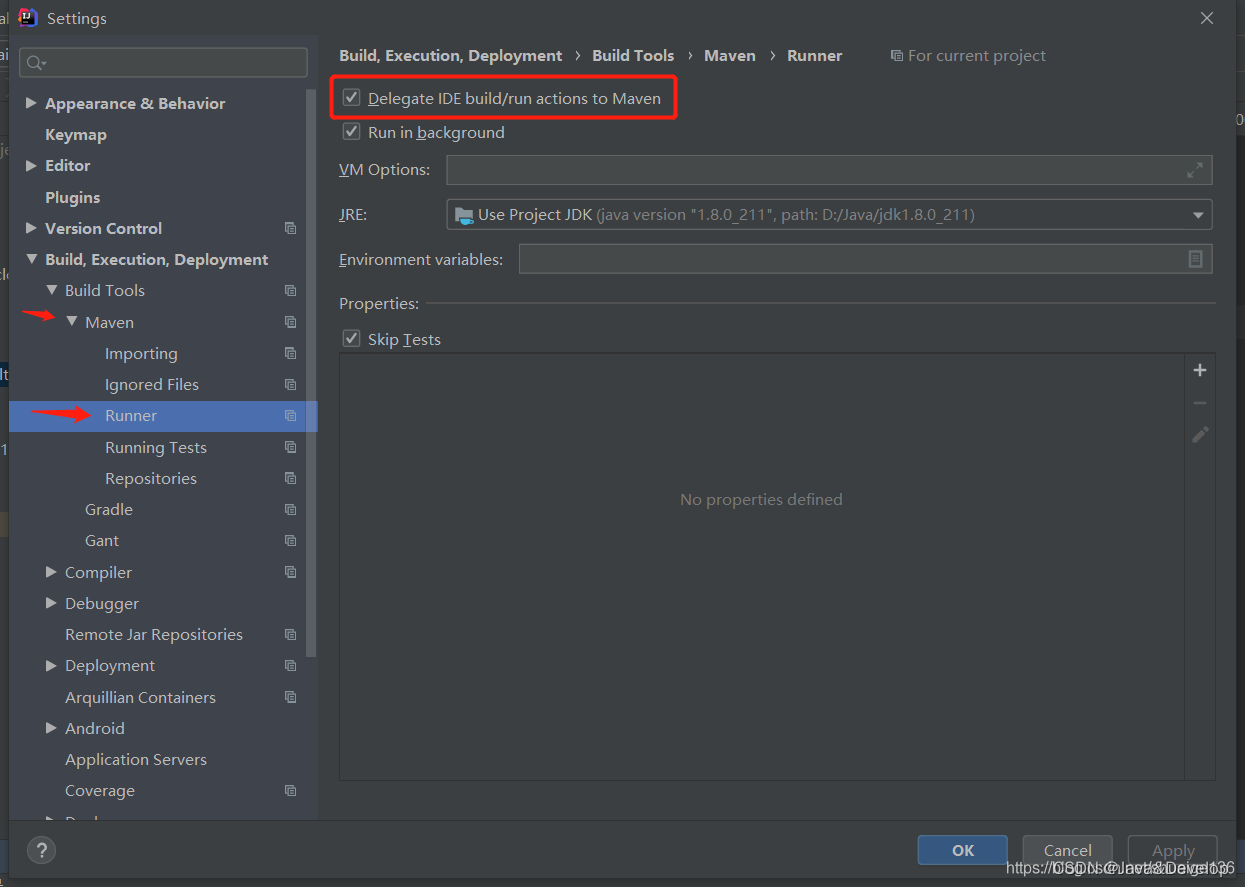Toggle Delegate IDE build/run actions to Maven checkbox
Viewport: 1245px width, 887px height.
click(351, 98)
